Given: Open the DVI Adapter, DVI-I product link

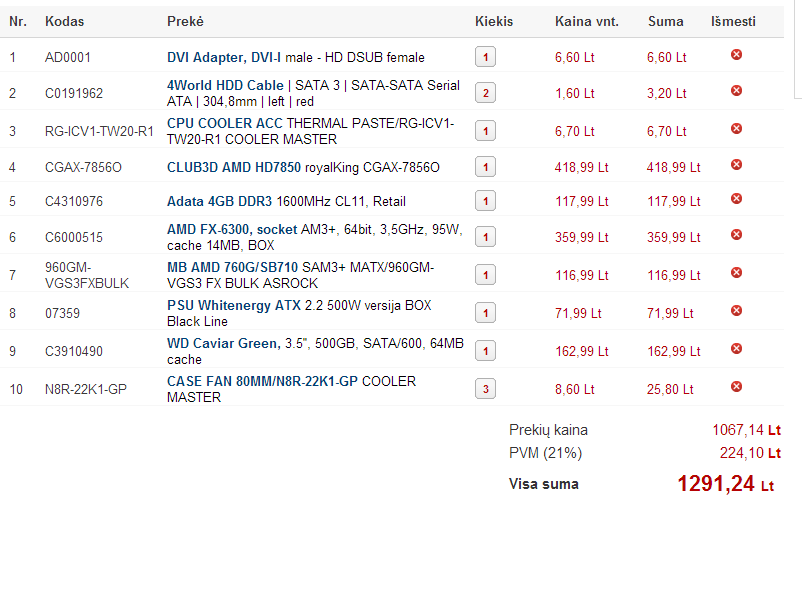Looking at the screenshot, I should [x=224, y=57].
